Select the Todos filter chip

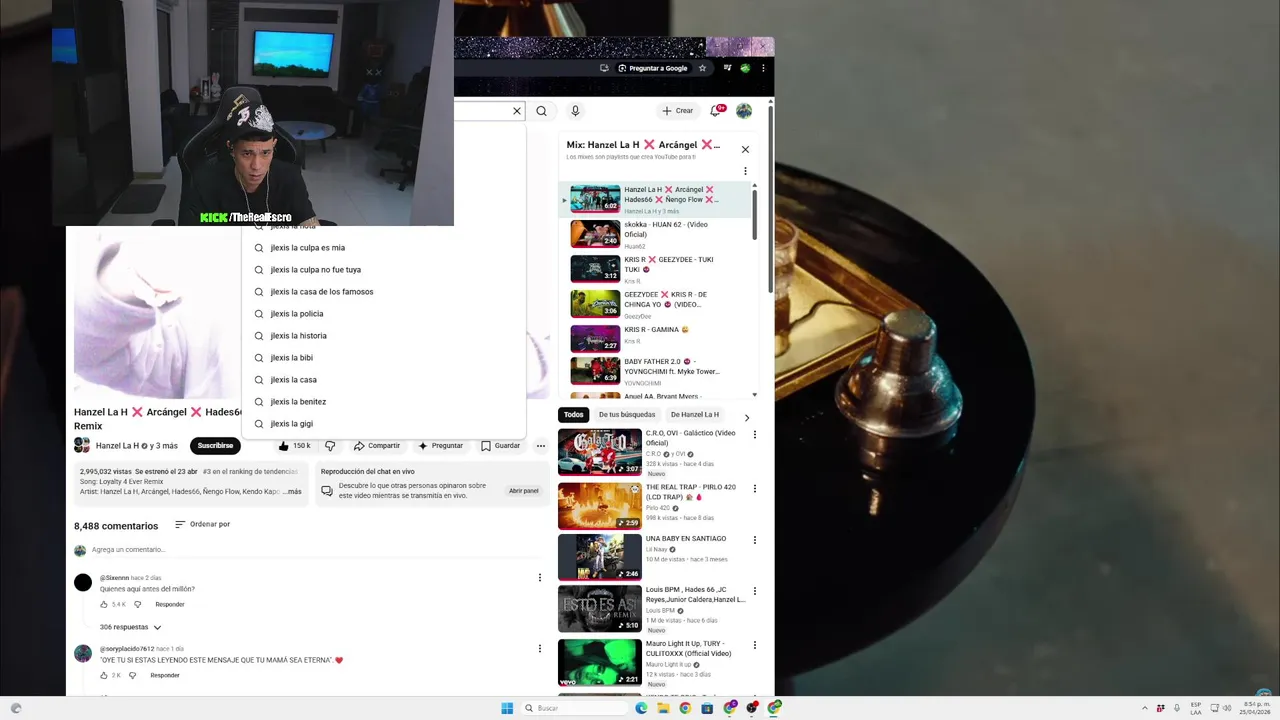[x=573, y=415]
